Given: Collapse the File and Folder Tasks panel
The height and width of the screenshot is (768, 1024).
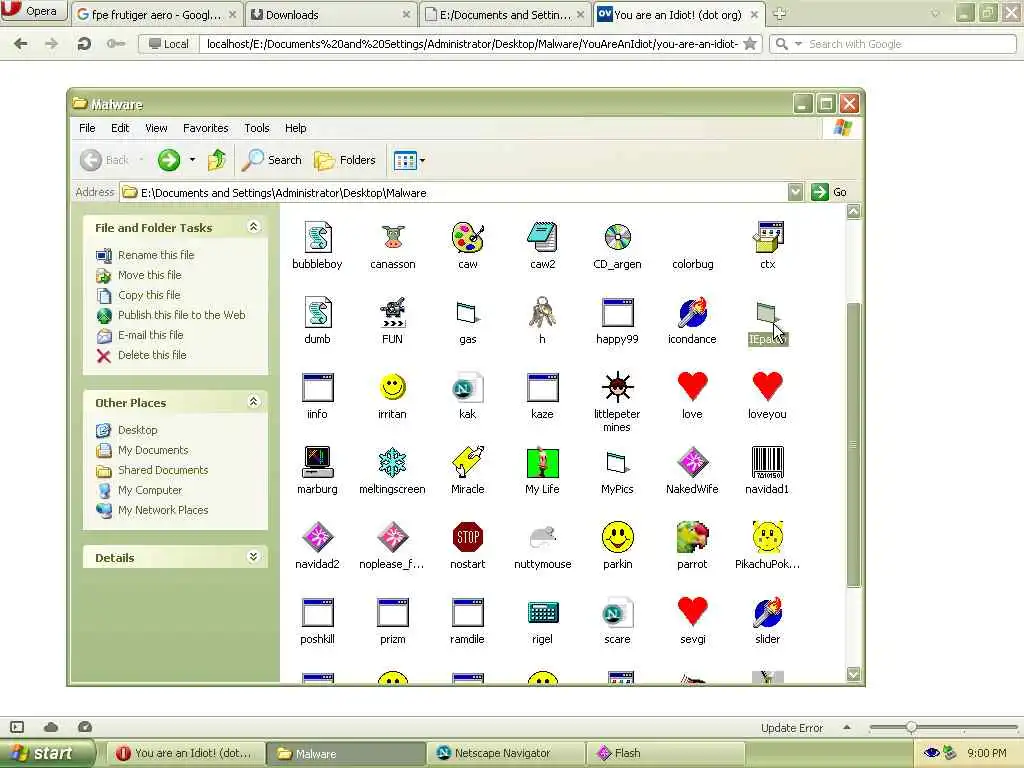Looking at the screenshot, I should (x=253, y=227).
